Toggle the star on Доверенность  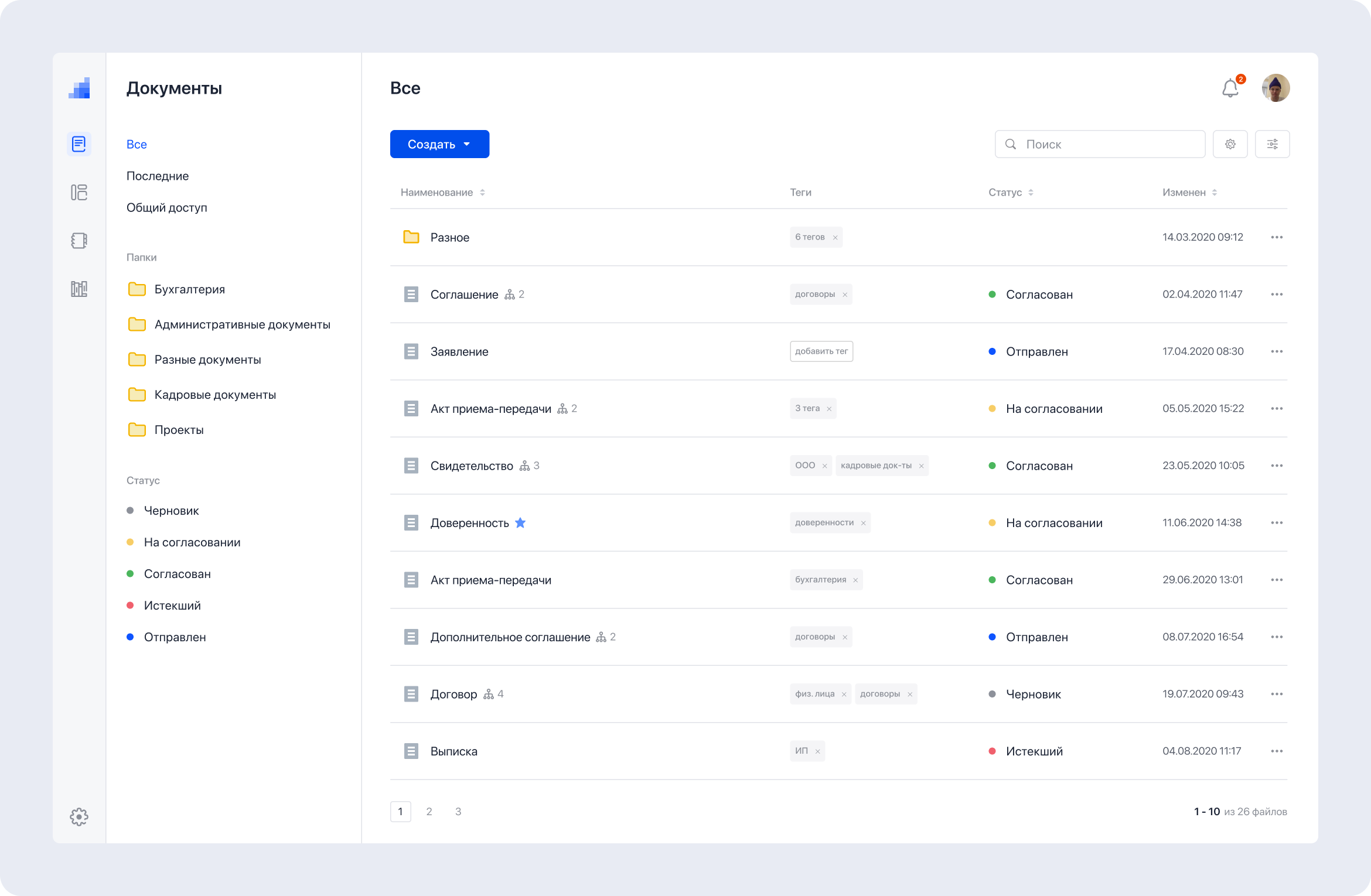click(x=520, y=522)
